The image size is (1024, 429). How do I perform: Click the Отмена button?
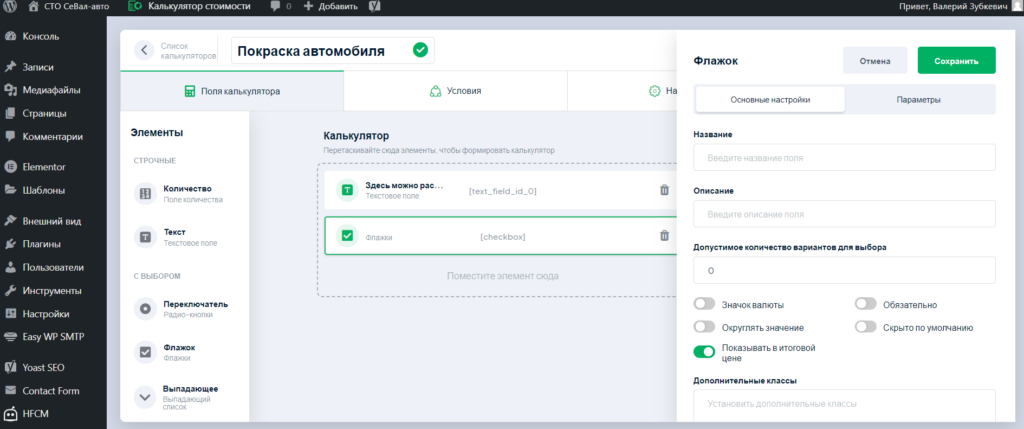[875, 61]
